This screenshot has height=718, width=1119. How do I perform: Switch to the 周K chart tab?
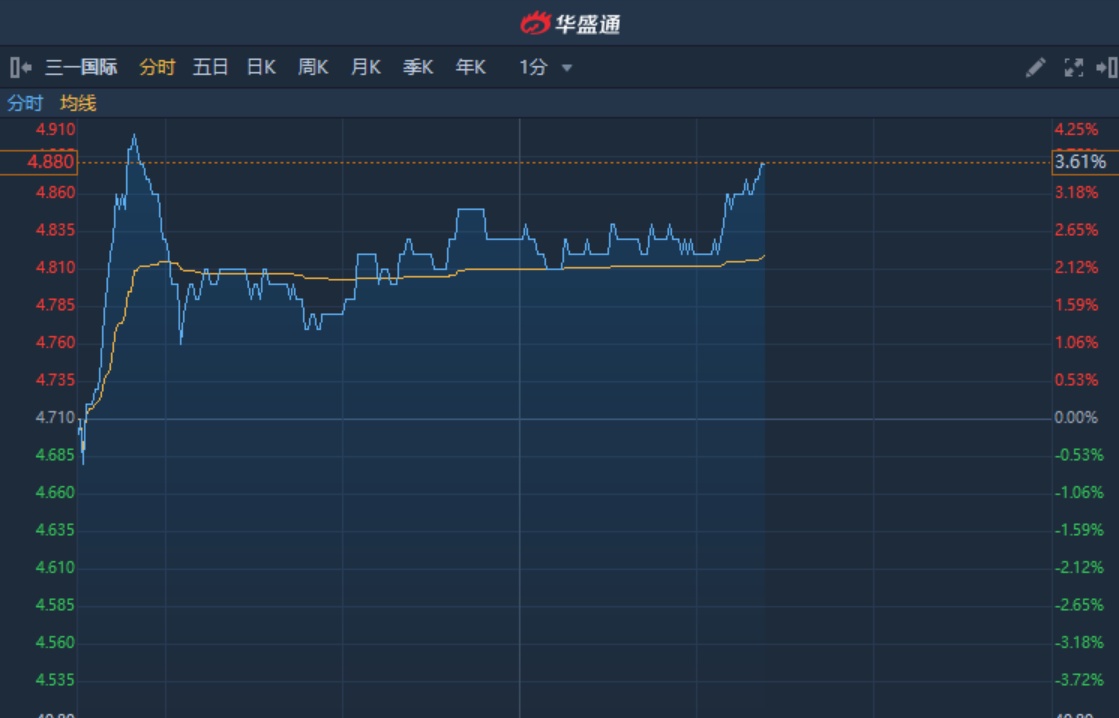[x=313, y=68]
